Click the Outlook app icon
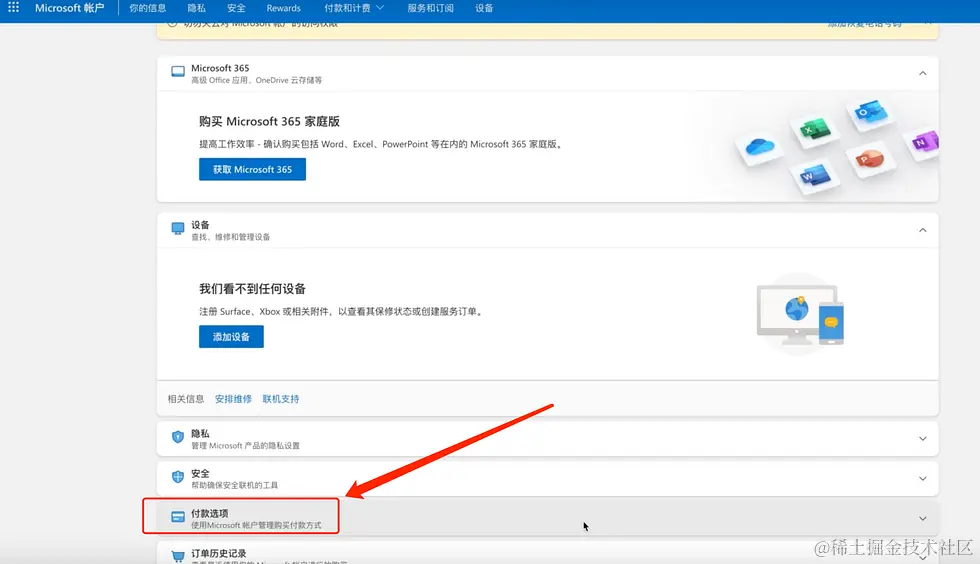 [871, 113]
